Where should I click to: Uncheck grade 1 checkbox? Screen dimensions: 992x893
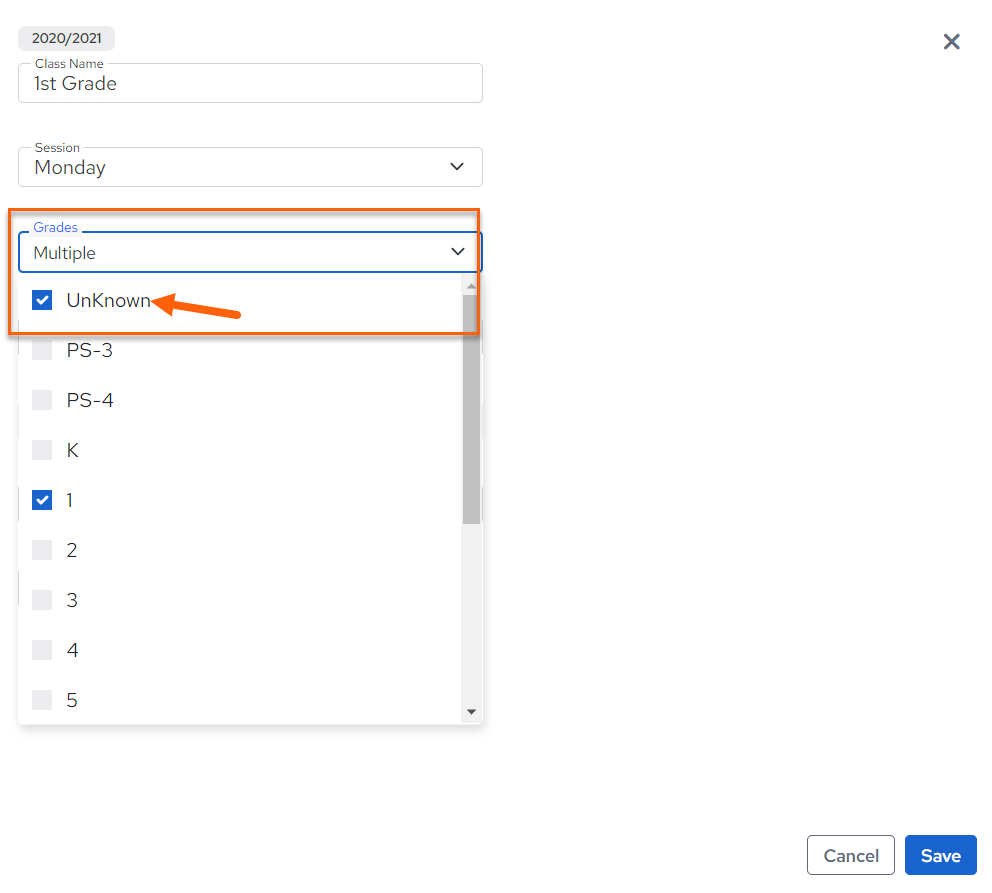coord(42,500)
